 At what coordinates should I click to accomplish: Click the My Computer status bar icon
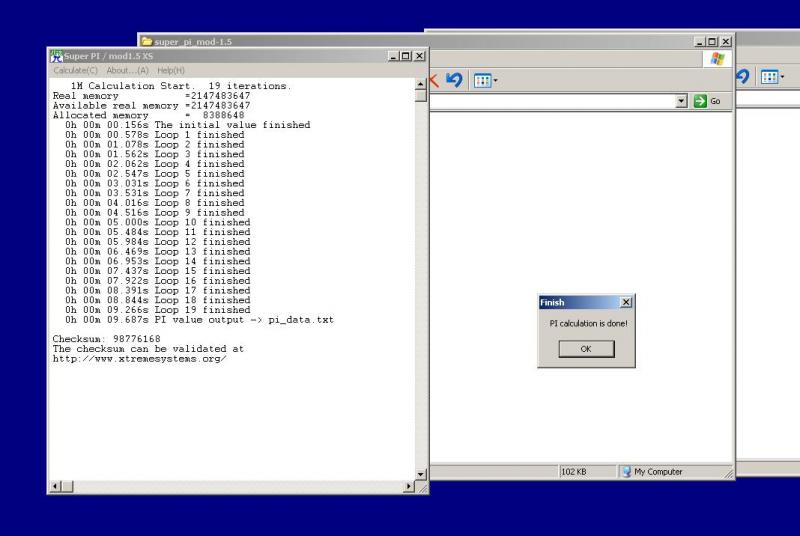click(x=627, y=472)
